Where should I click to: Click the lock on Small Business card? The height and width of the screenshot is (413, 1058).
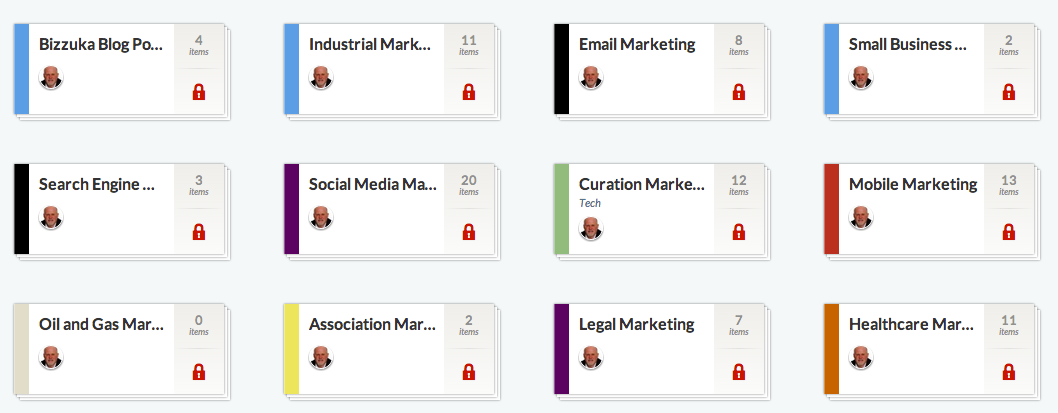1008,92
